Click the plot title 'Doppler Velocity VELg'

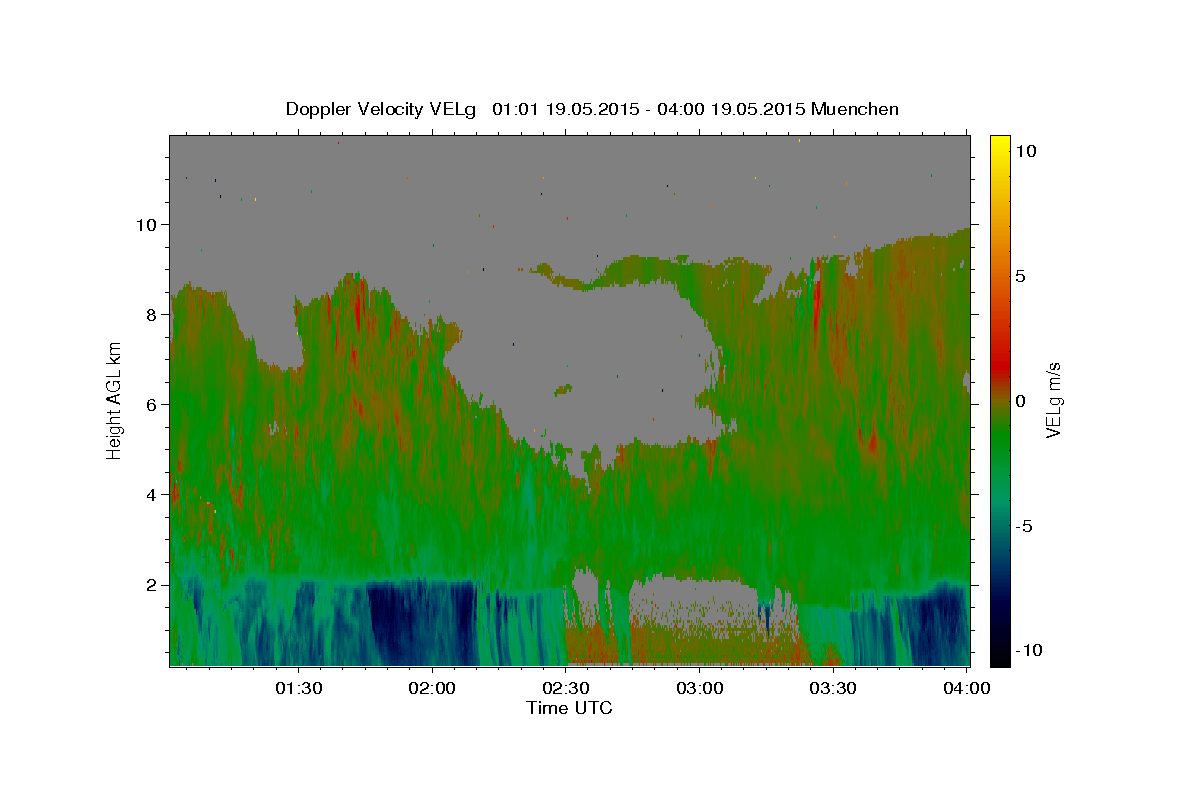click(x=381, y=109)
